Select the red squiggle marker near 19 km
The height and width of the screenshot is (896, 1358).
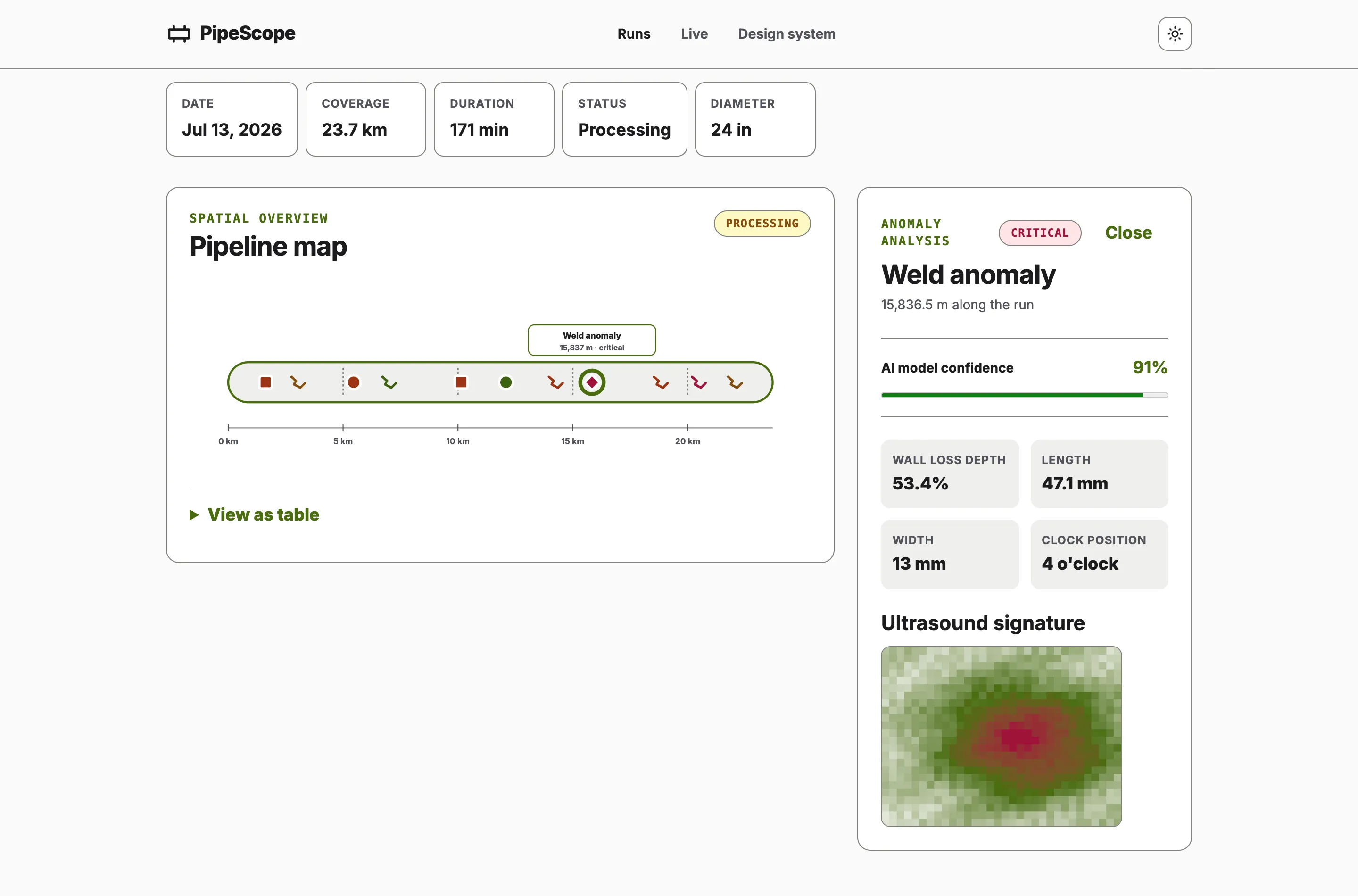click(661, 382)
